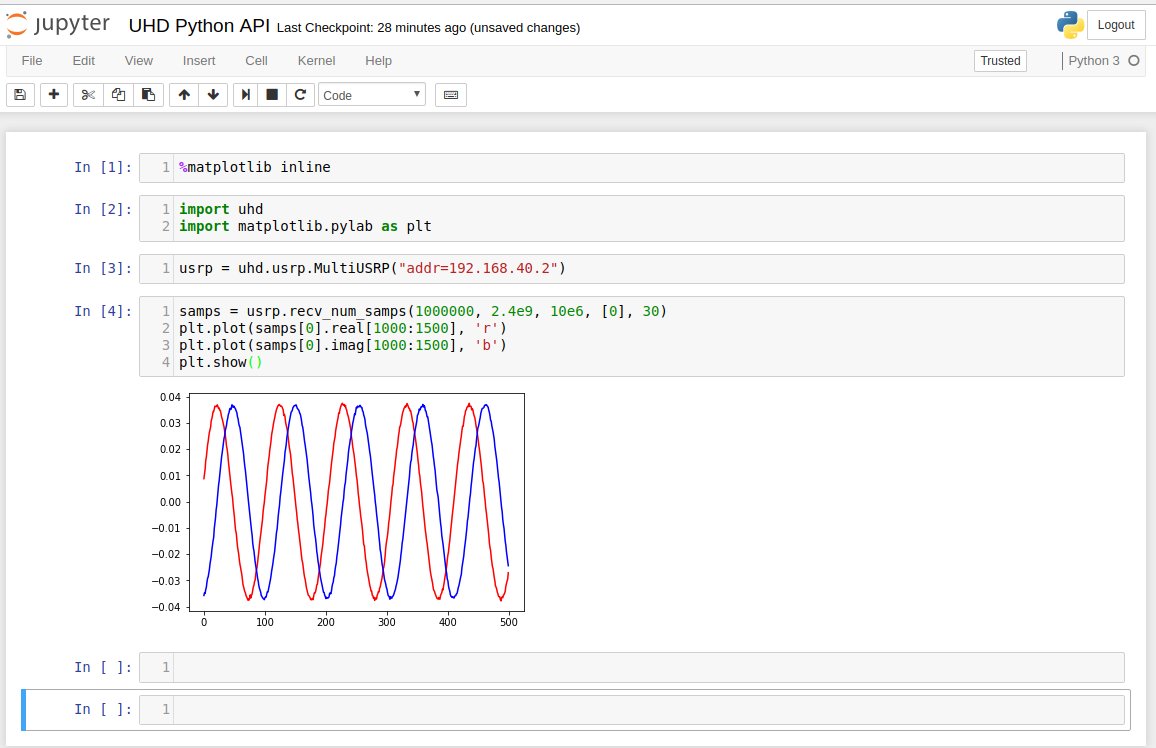
Task: Click the Trusted notebook button
Action: point(1000,60)
